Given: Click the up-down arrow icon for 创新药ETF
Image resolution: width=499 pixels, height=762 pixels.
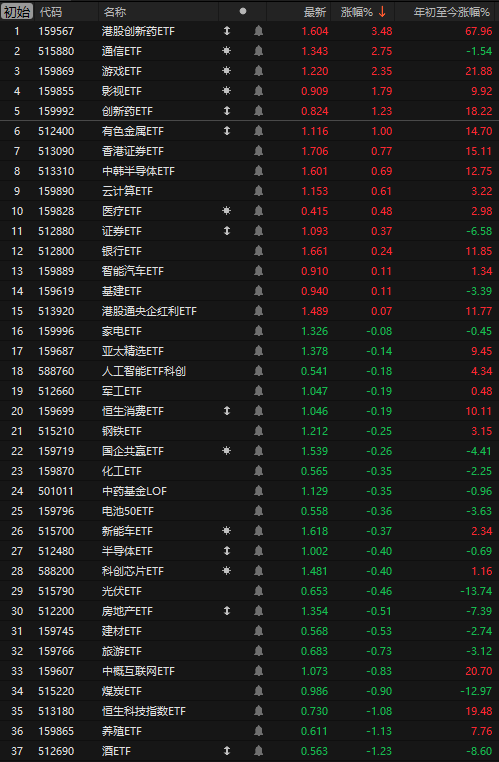Looking at the screenshot, I should click(226, 111).
